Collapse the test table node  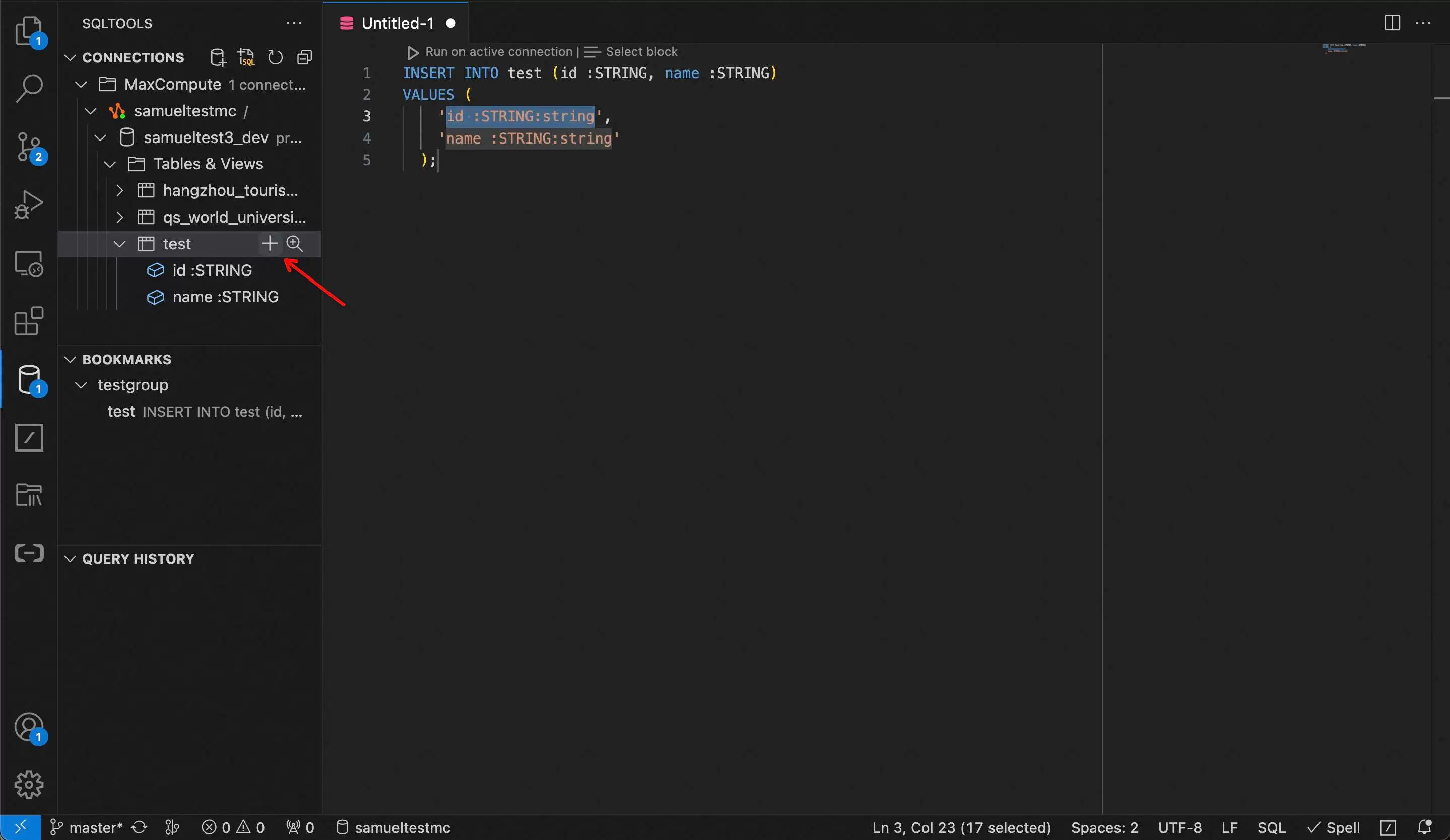pyautogui.click(x=120, y=244)
